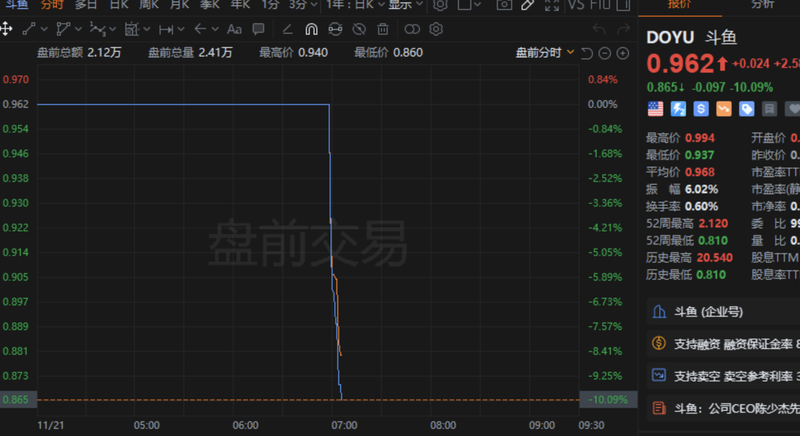Open the trend line tool dropdown arrow
Viewport: 800px width, 436px height.
click(x=44, y=29)
